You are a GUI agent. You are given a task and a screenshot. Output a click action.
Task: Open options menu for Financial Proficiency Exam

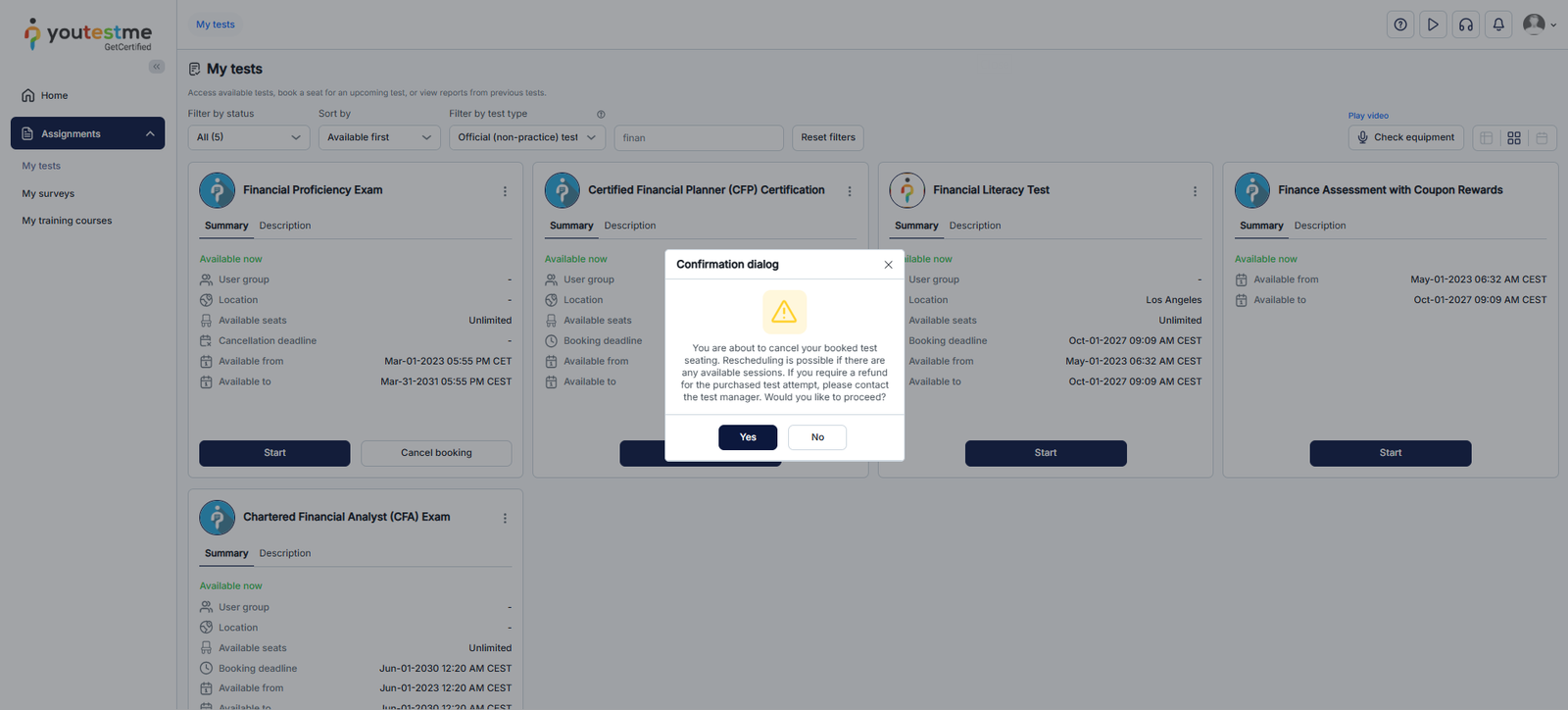coord(505,191)
